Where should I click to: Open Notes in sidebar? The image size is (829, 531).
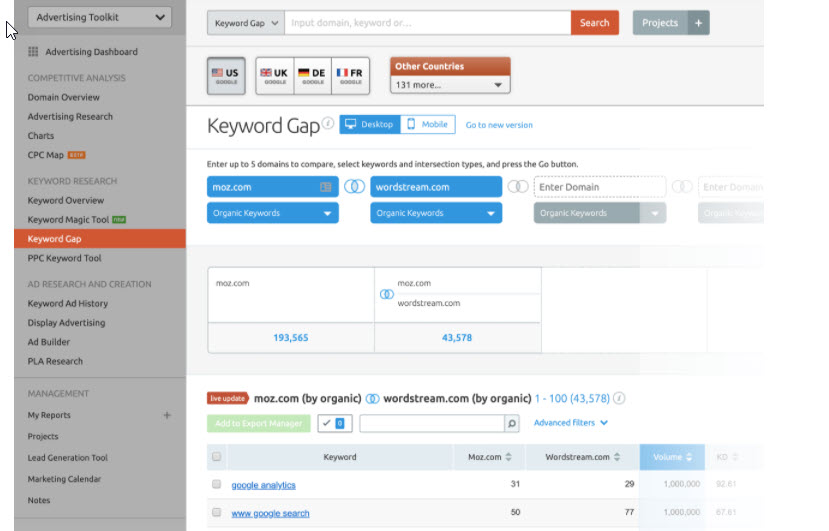(39, 500)
